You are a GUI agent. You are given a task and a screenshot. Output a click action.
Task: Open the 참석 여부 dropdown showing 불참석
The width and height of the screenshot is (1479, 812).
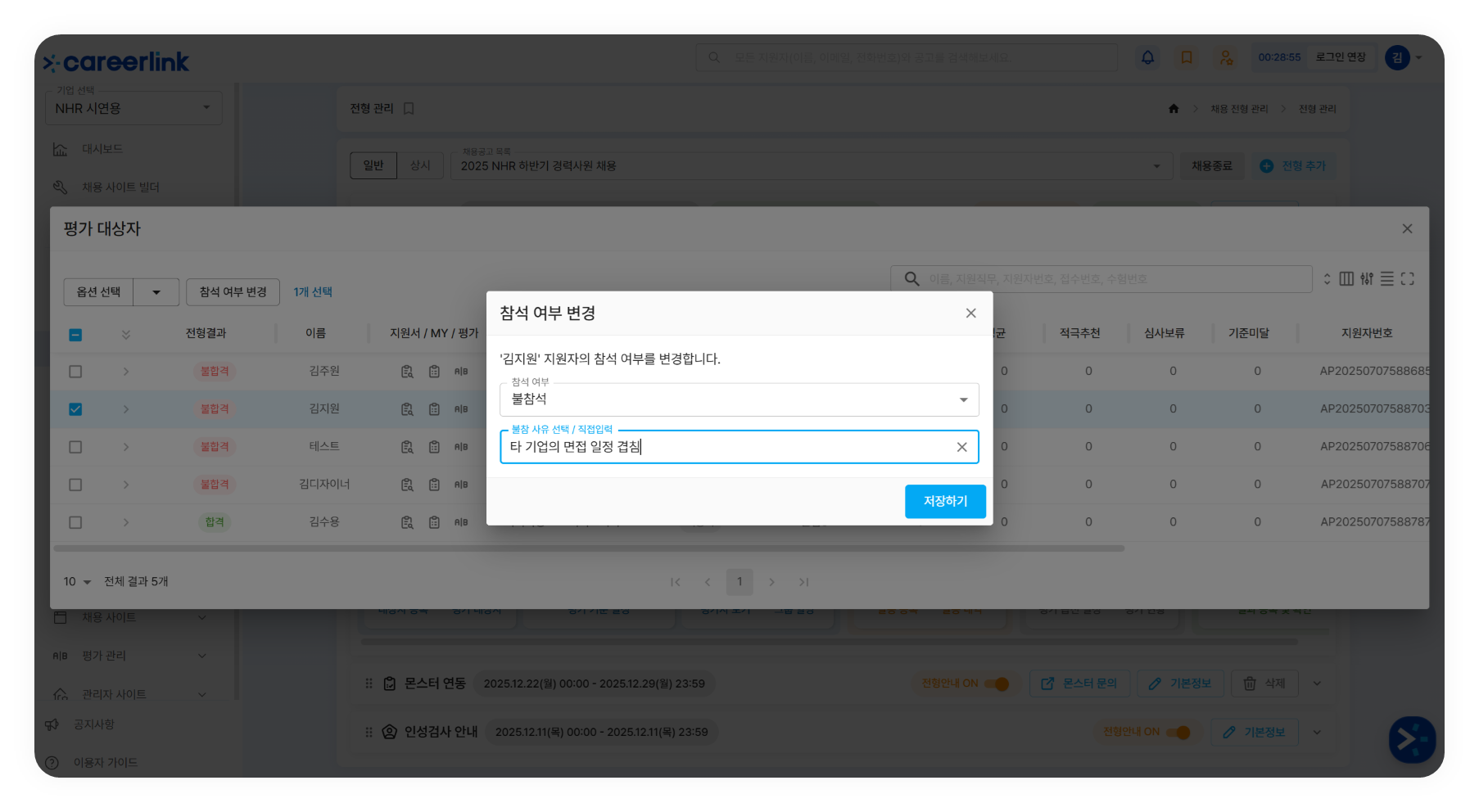(x=739, y=400)
